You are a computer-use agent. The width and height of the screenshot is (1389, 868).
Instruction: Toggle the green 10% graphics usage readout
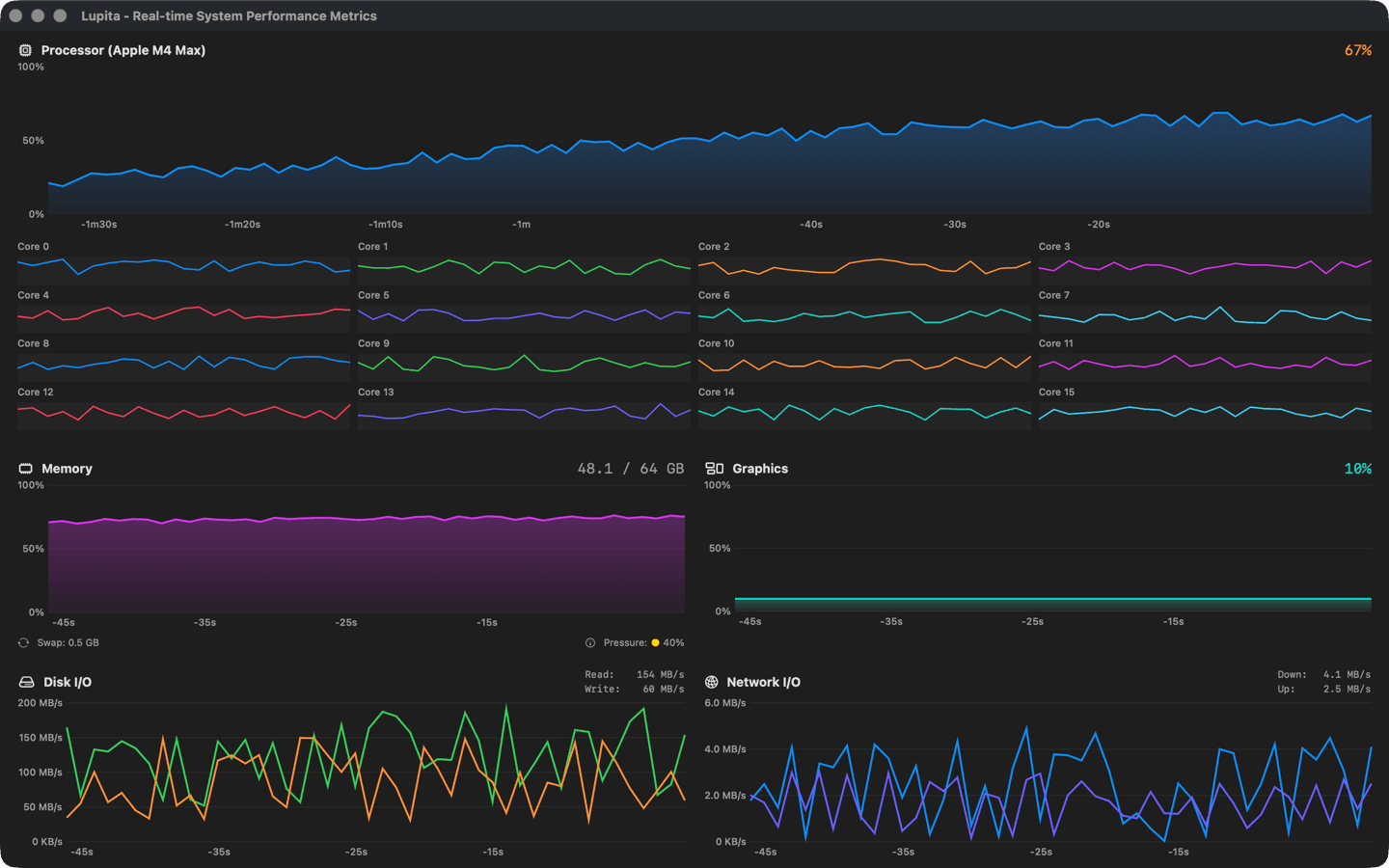click(1357, 469)
